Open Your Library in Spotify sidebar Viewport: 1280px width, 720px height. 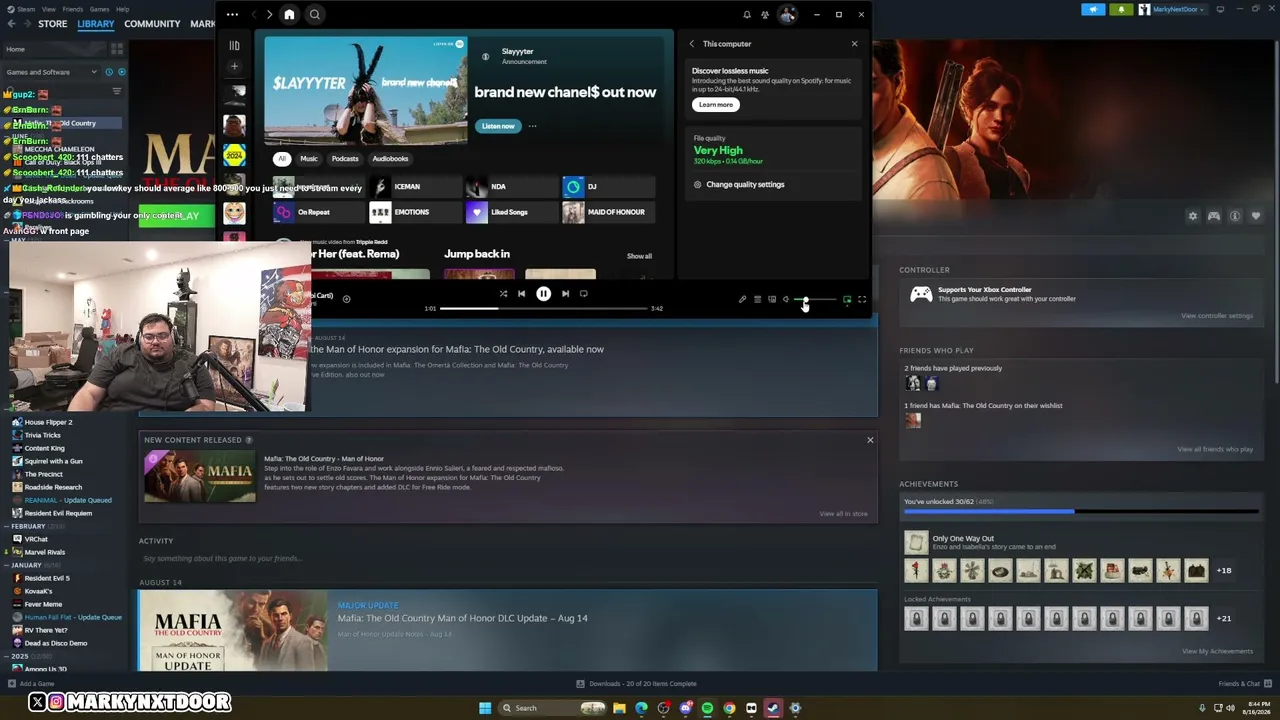pyautogui.click(x=234, y=45)
